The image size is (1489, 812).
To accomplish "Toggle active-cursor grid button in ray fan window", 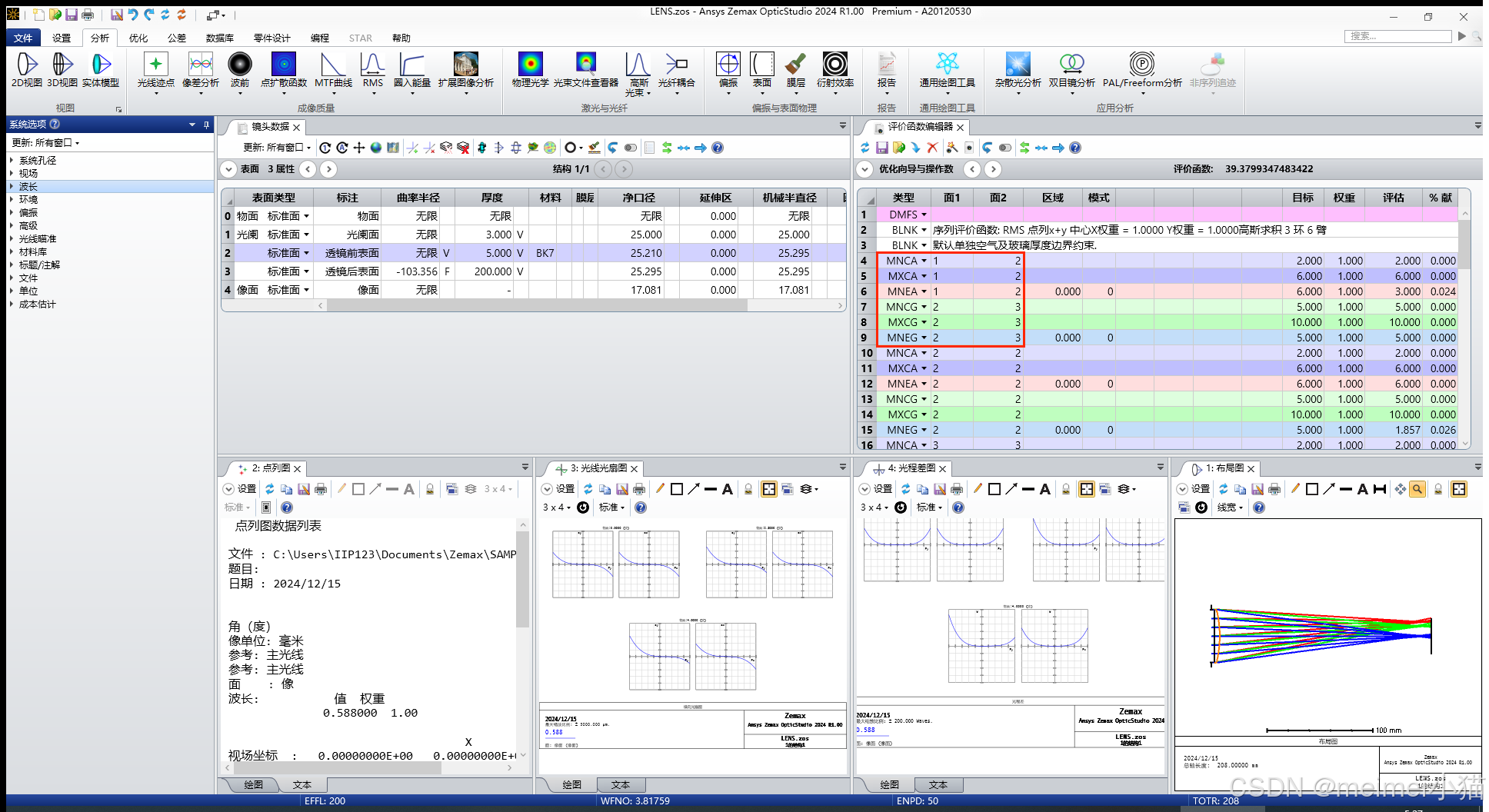I will point(768,489).
